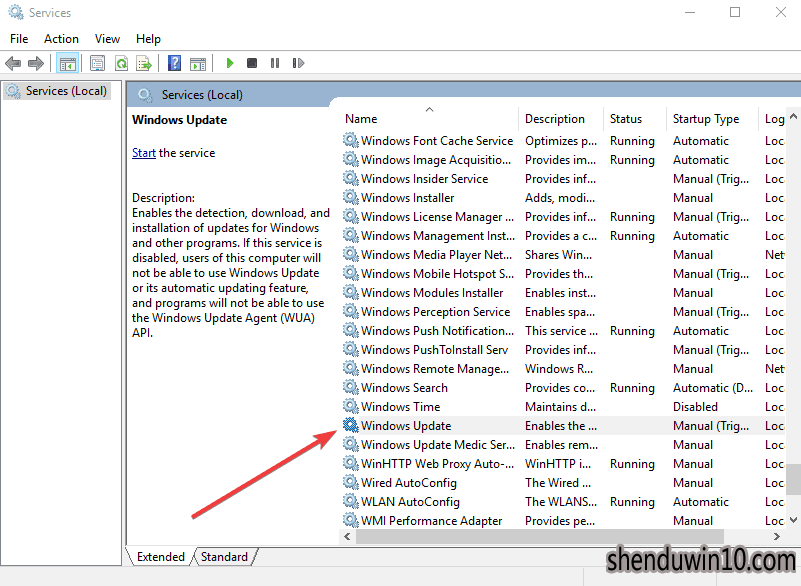This screenshot has width=801, height=586.
Task: Click the Refresh toolbar icon
Action: (122, 63)
